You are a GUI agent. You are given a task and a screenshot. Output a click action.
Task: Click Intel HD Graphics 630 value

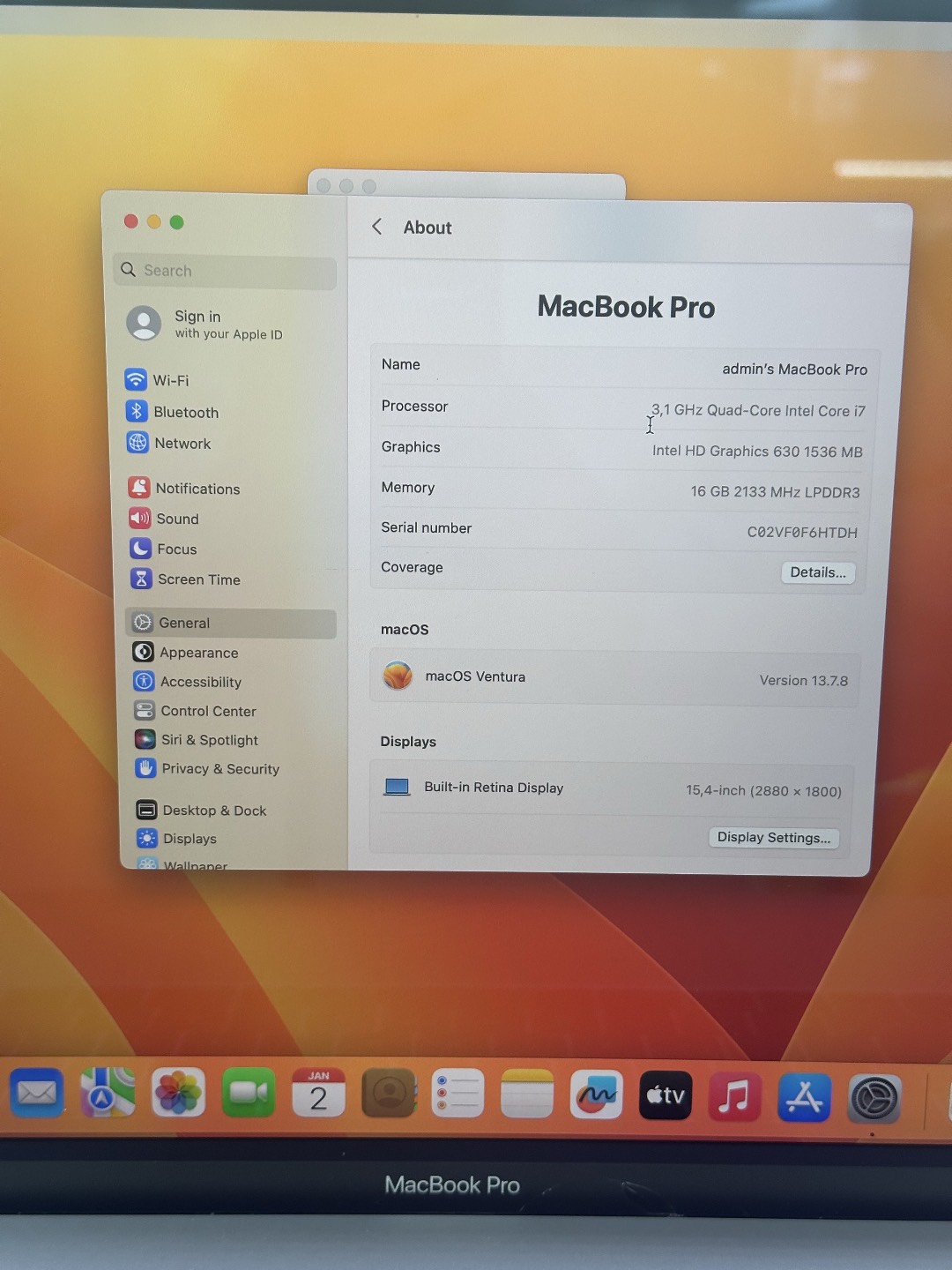(x=757, y=451)
